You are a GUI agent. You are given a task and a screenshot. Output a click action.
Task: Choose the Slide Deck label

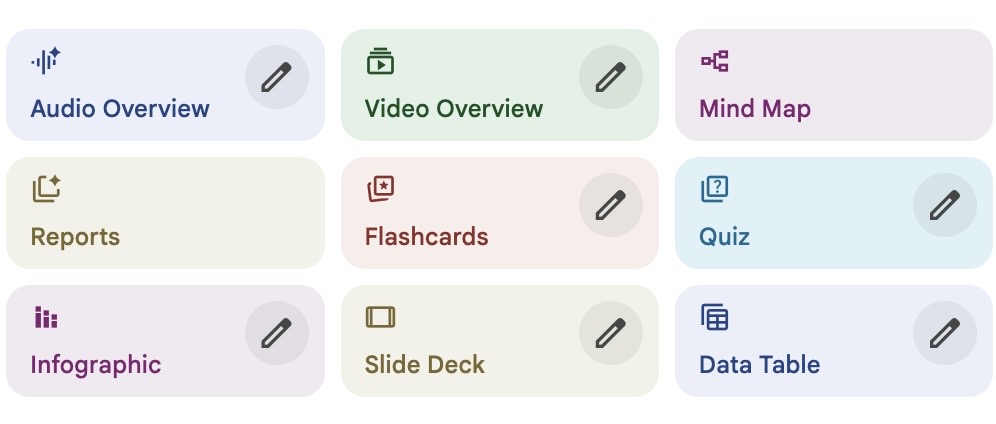(x=424, y=365)
